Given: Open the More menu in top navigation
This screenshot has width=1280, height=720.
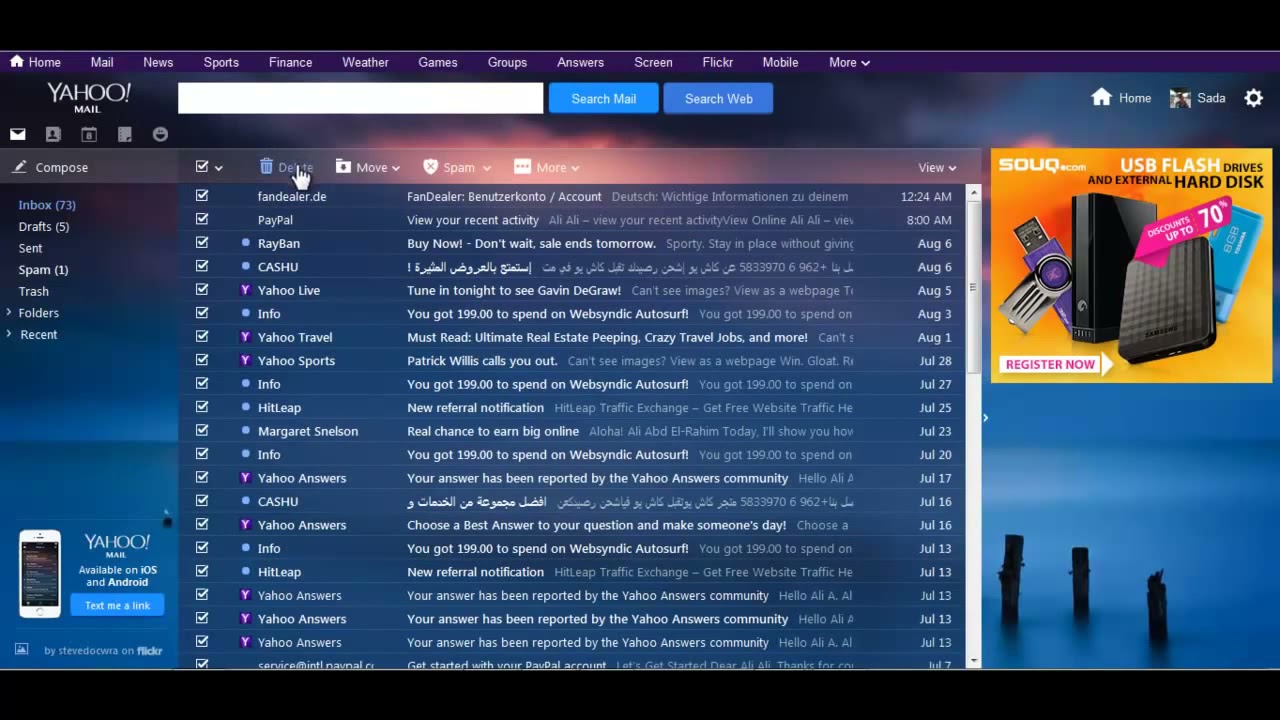Looking at the screenshot, I should pyautogui.click(x=849, y=62).
